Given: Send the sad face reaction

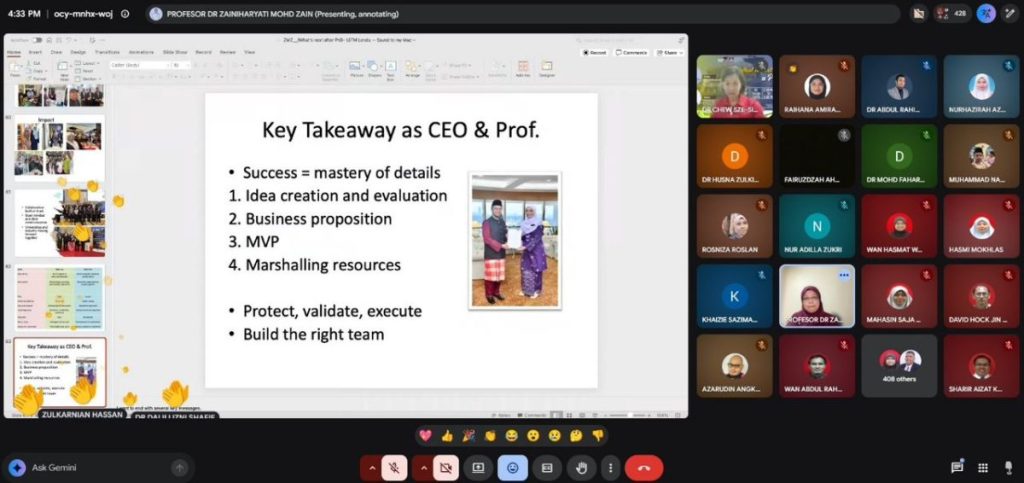Looking at the screenshot, I should (x=554, y=435).
